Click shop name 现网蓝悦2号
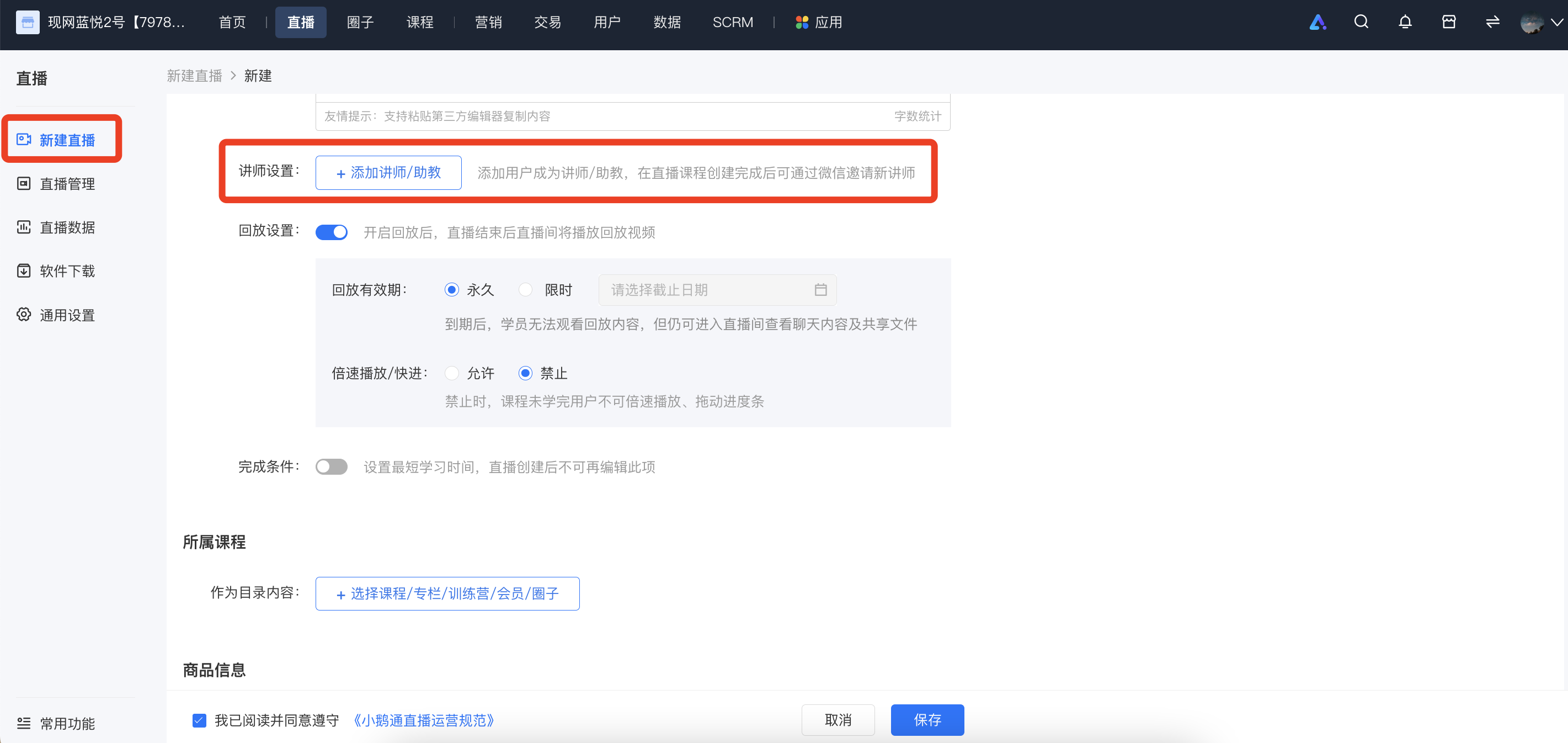Viewport: 1568px width, 743px height. pyautogui.click(x=116, y=23)
